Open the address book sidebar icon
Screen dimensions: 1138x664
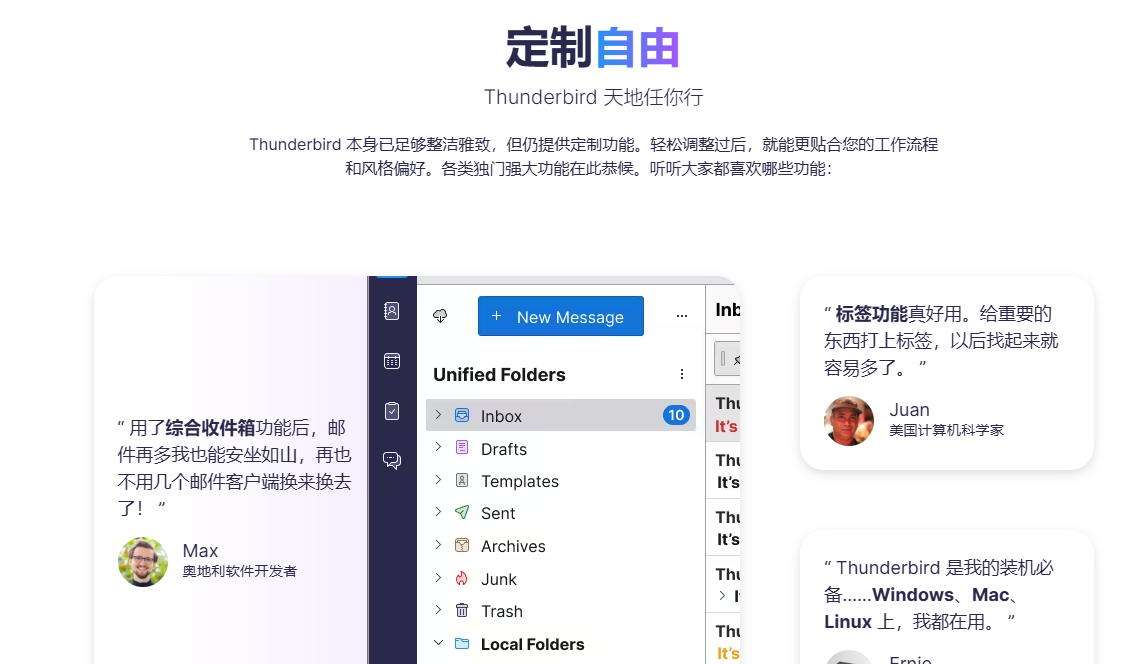click(x=392, y=311)
